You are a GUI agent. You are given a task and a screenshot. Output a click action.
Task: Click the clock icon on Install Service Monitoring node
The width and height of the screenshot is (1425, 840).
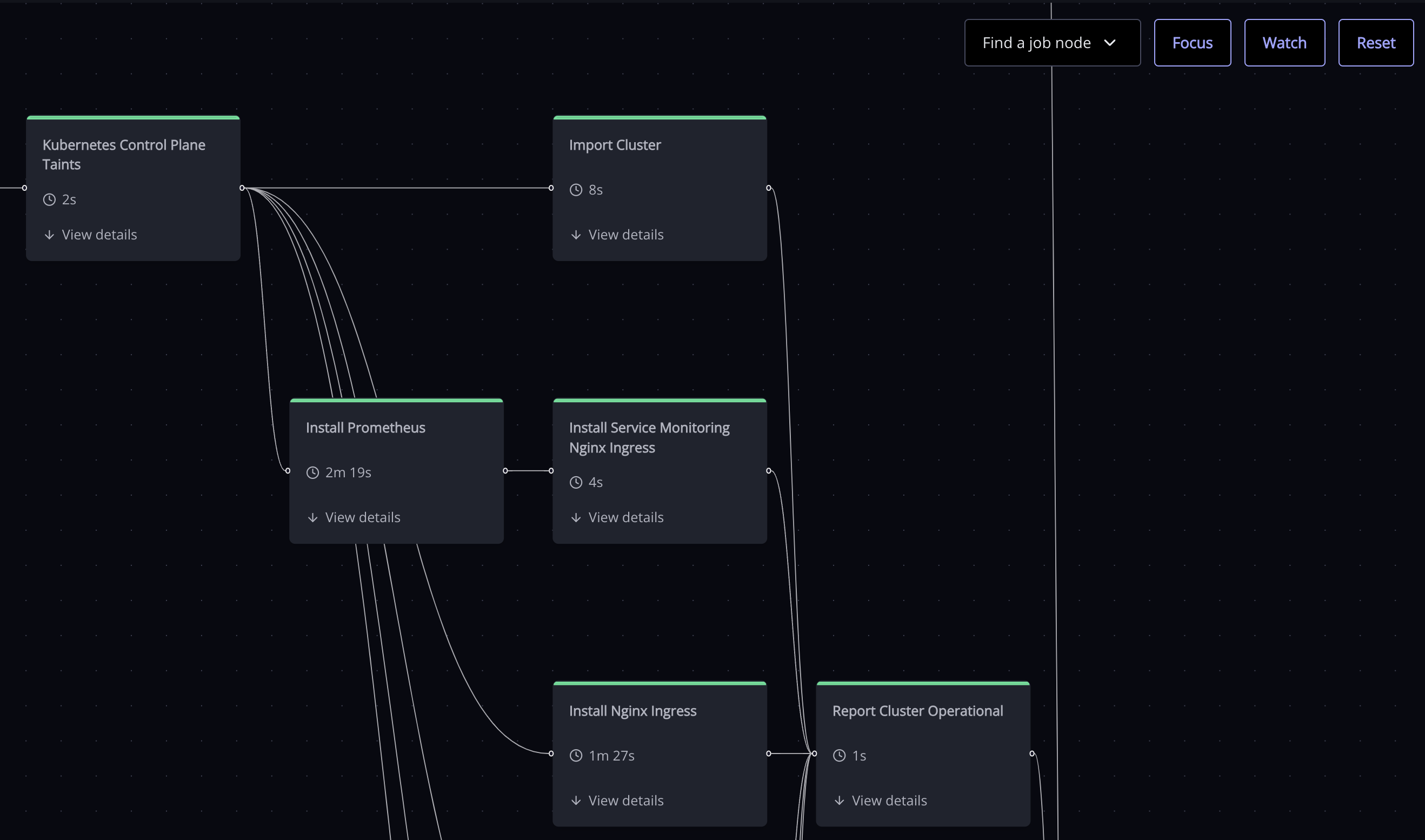pyautogui.click(x=575, y=483)
